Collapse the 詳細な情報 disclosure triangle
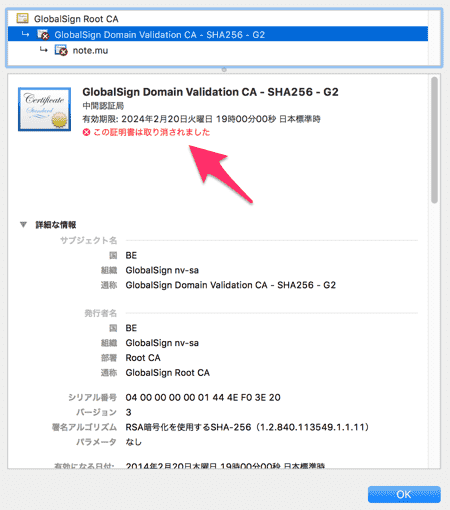The image size is (450, 510). tap(23, 225)
